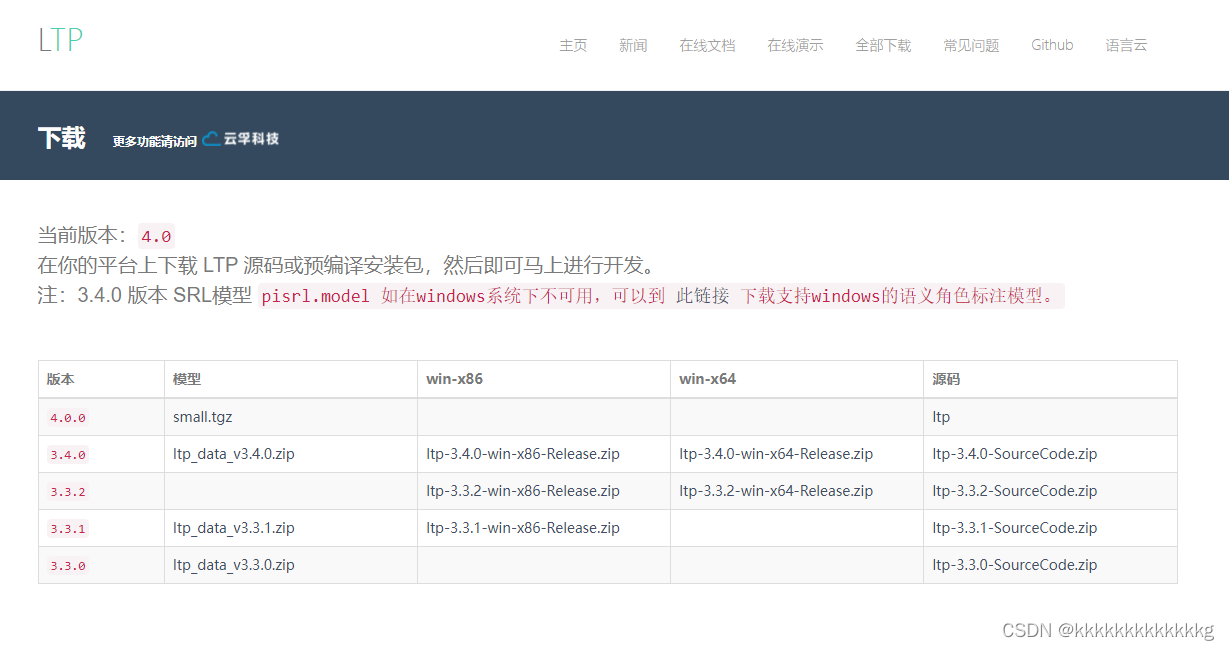Select 全部下载 in navigation
The width and height of the screenshot is (1229, 650).
(883, 45)
